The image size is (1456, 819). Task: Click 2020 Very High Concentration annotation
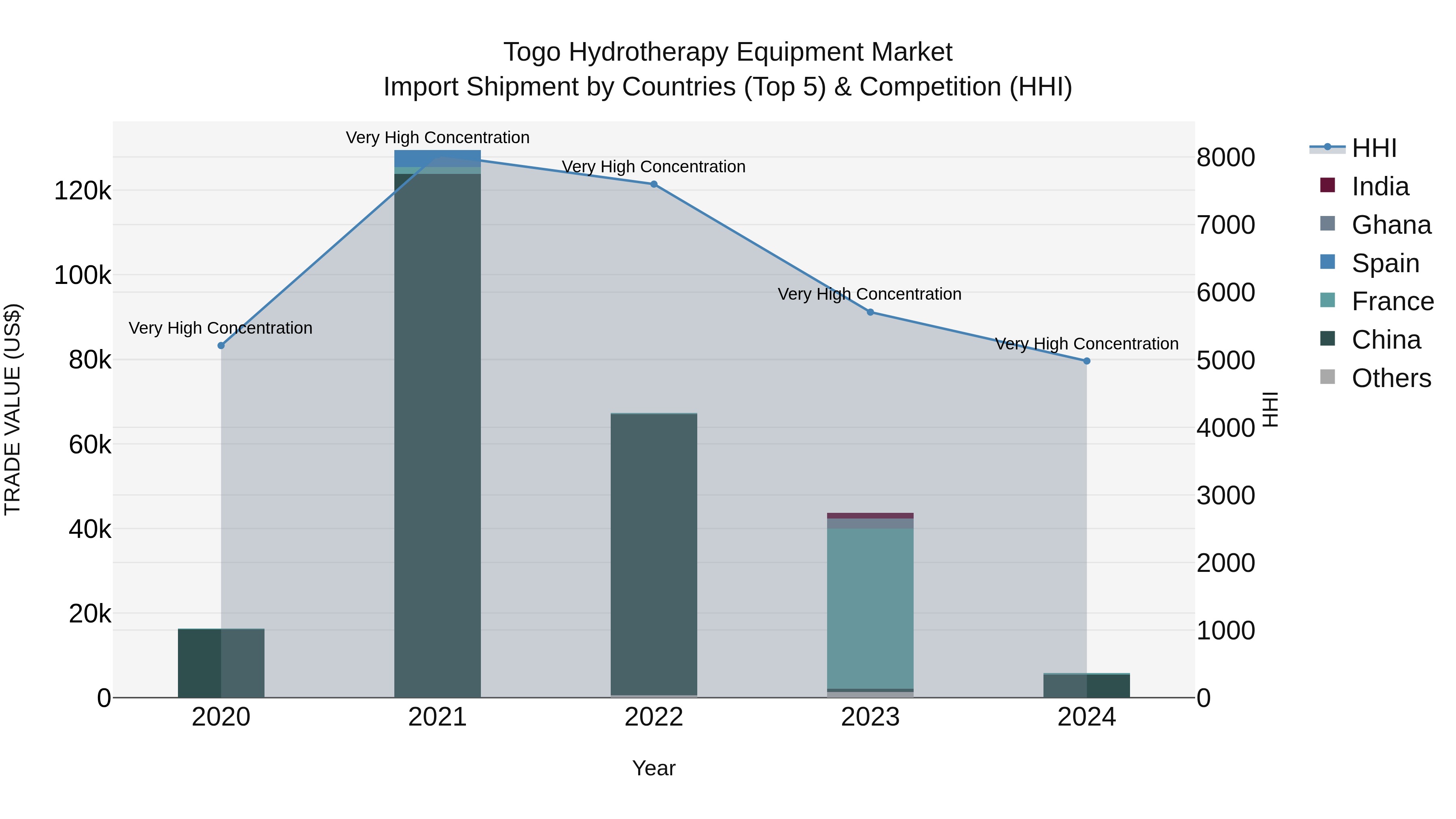point(220,328)
